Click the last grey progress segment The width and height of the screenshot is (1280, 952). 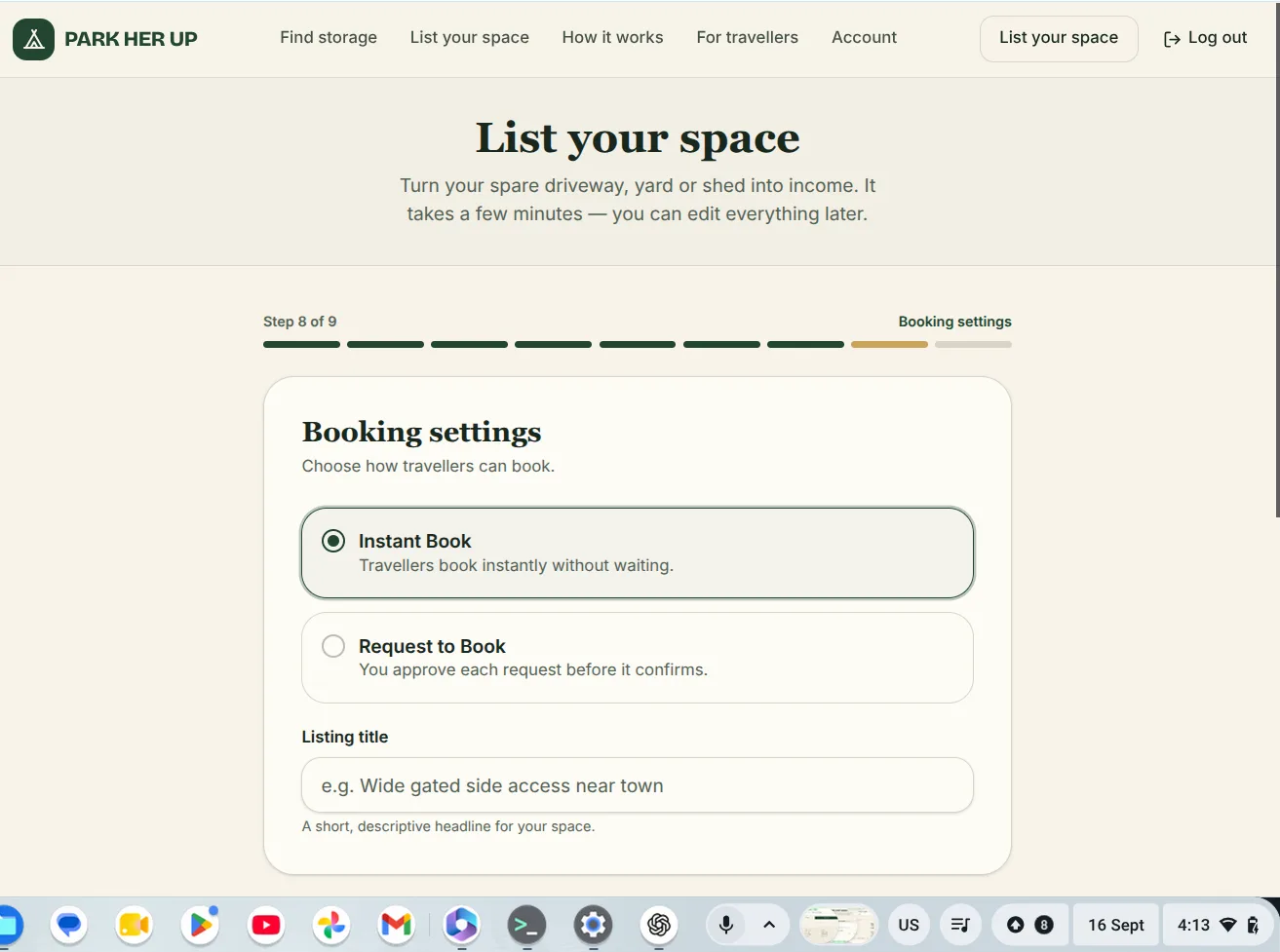point(973,344)
